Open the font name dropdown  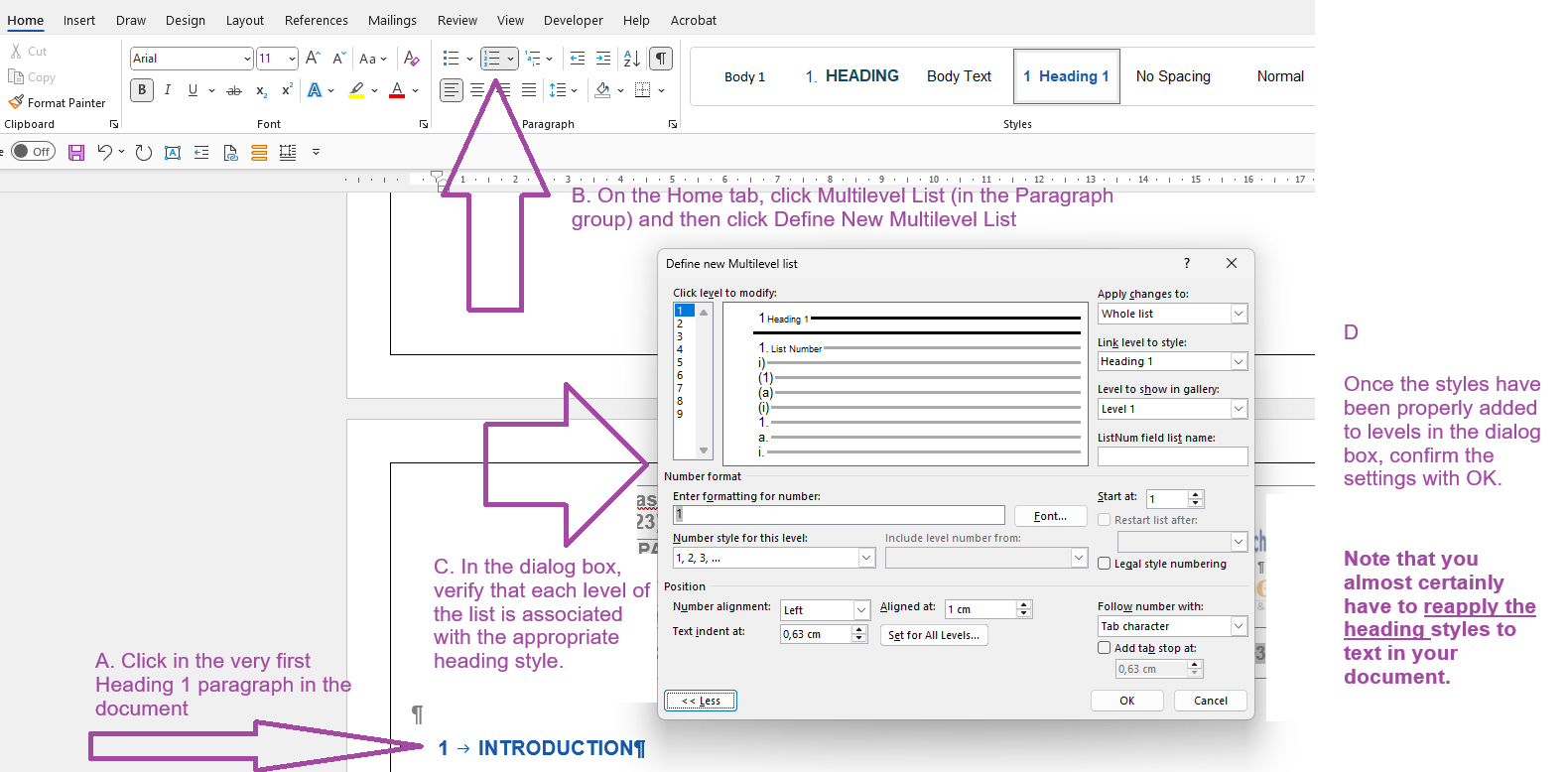click(247, 59)
